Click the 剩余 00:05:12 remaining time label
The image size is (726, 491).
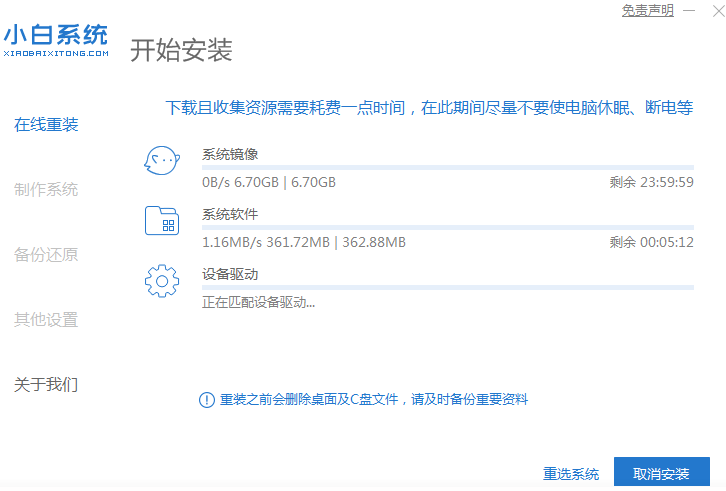click(651, 242)
